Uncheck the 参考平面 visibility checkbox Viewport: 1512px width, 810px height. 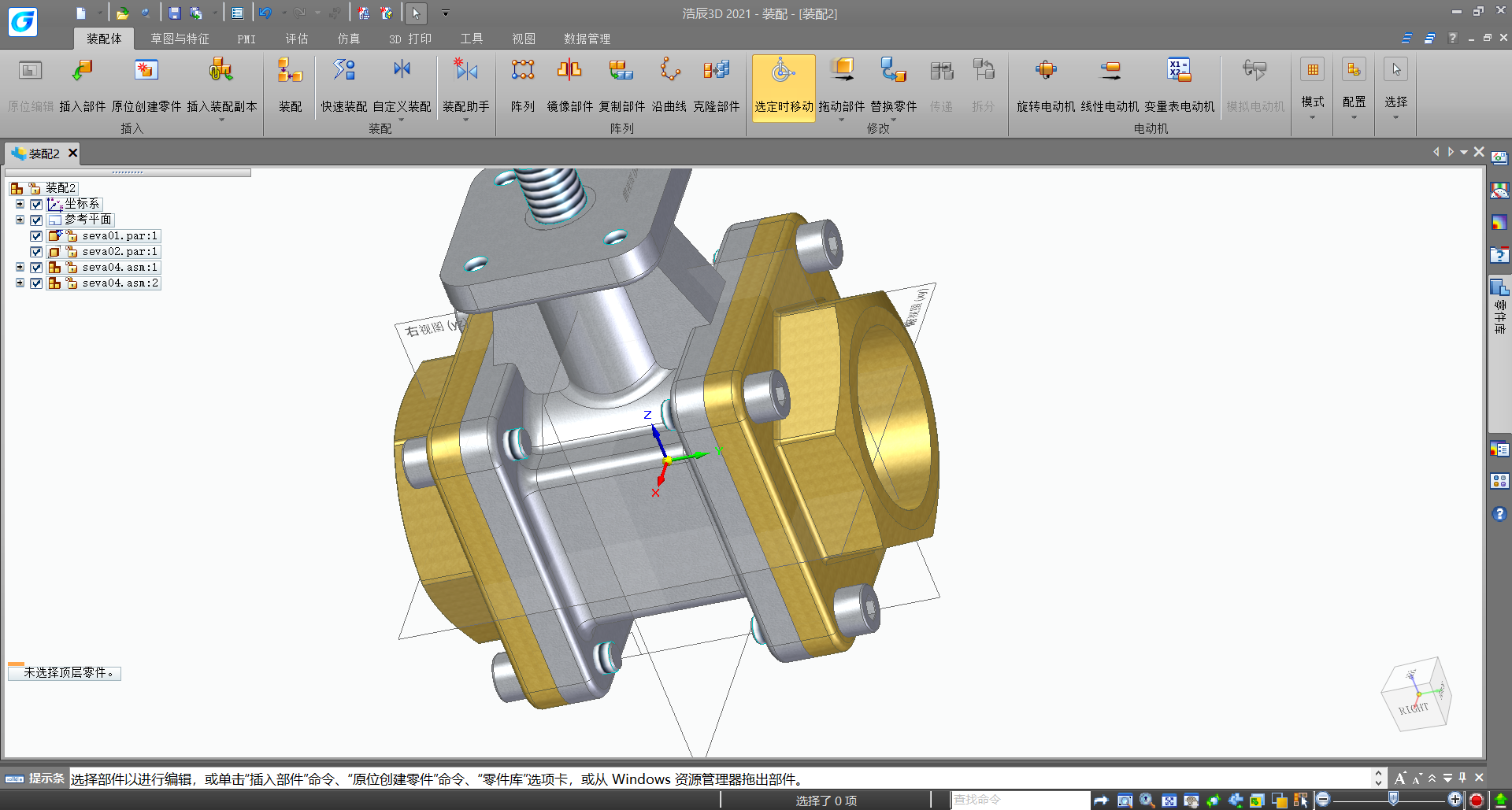36,220
